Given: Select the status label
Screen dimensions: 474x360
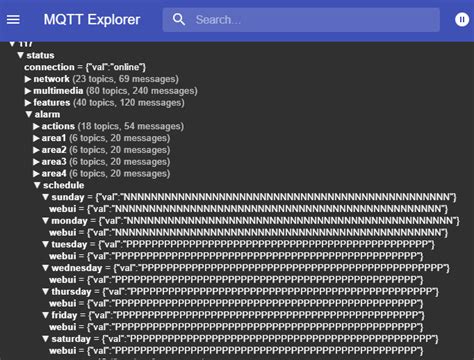Looking at the screenshot, I should [x=40, y=55].
